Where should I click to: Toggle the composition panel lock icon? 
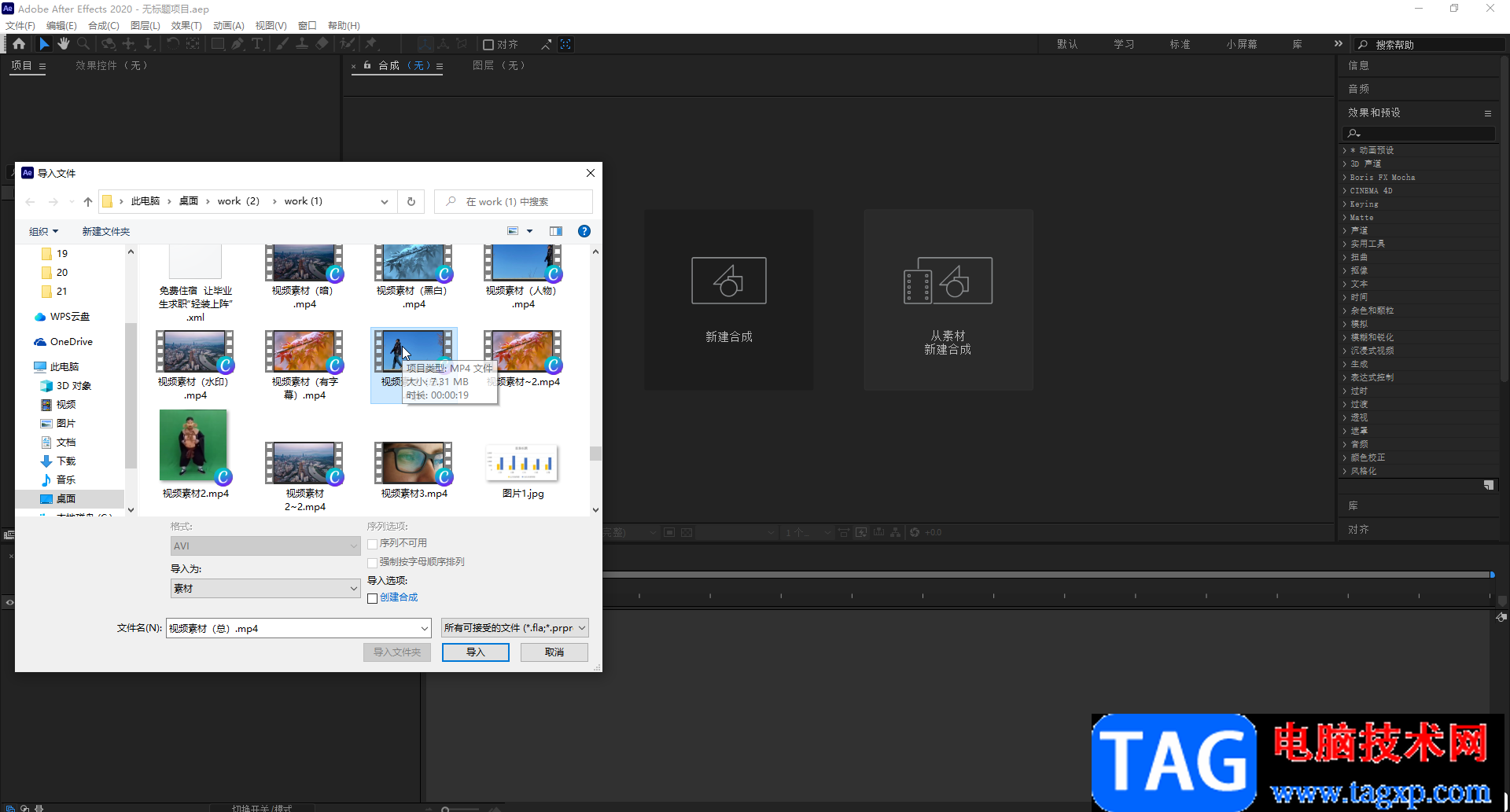(x=367, y=65)
